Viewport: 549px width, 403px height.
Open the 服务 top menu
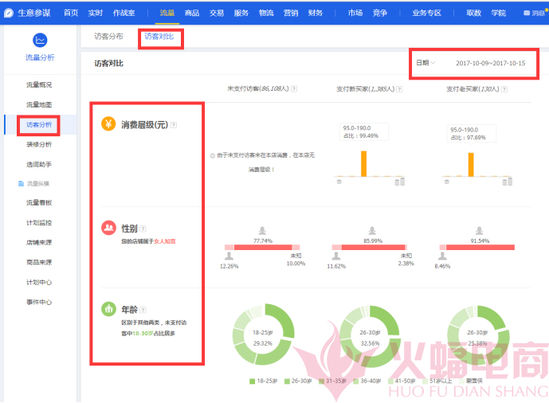241,13
